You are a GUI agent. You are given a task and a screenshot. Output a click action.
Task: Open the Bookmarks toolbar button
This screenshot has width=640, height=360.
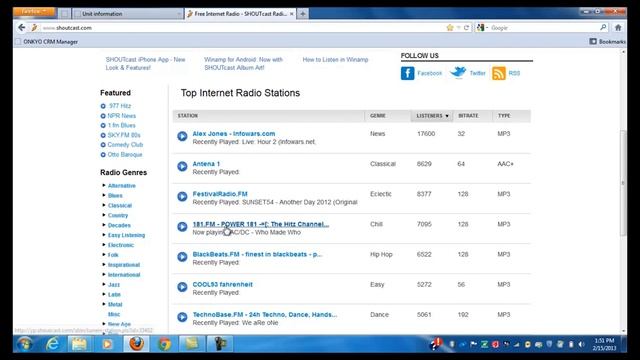point(607,42)
